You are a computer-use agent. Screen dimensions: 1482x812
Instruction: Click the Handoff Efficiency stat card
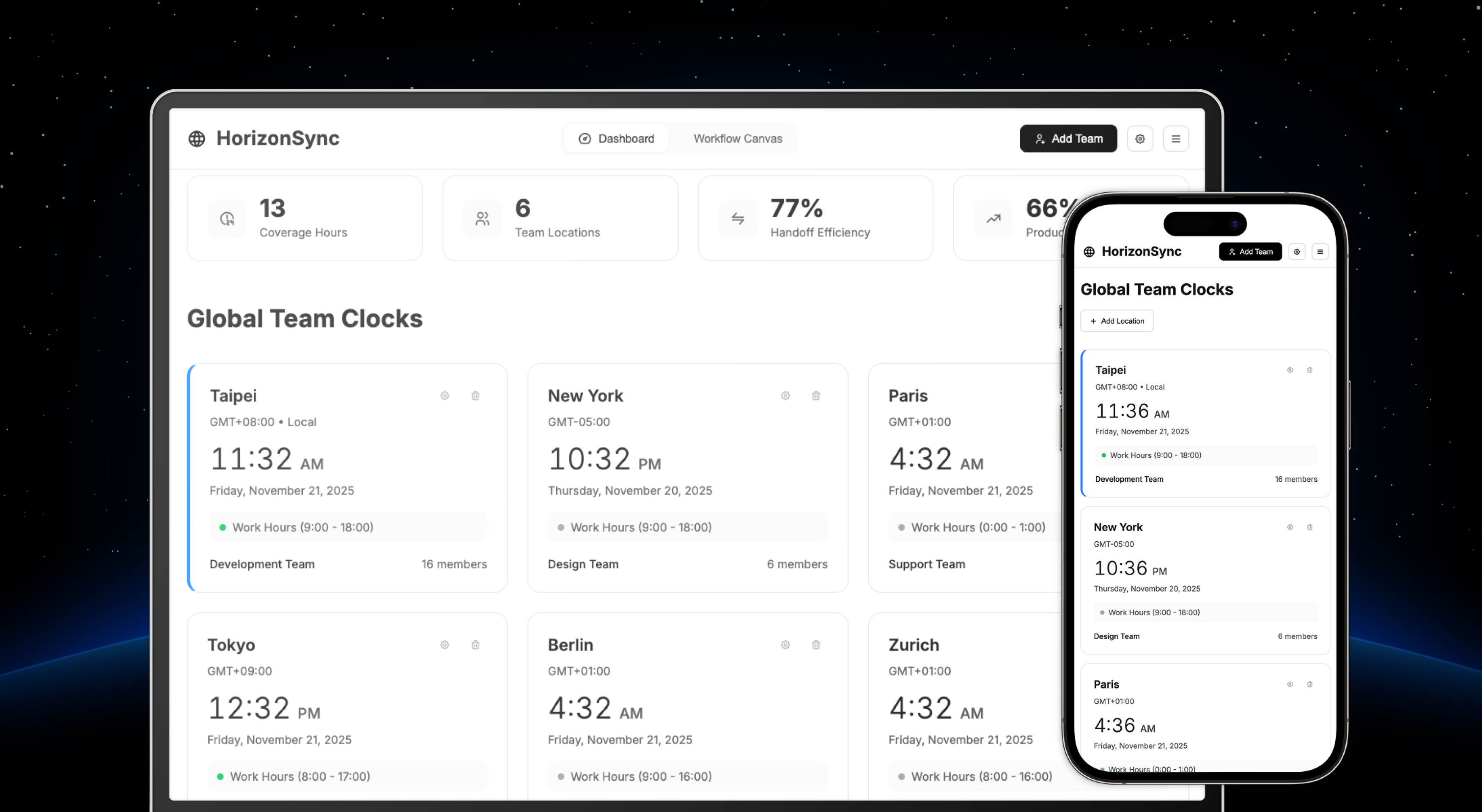(815, 219)
